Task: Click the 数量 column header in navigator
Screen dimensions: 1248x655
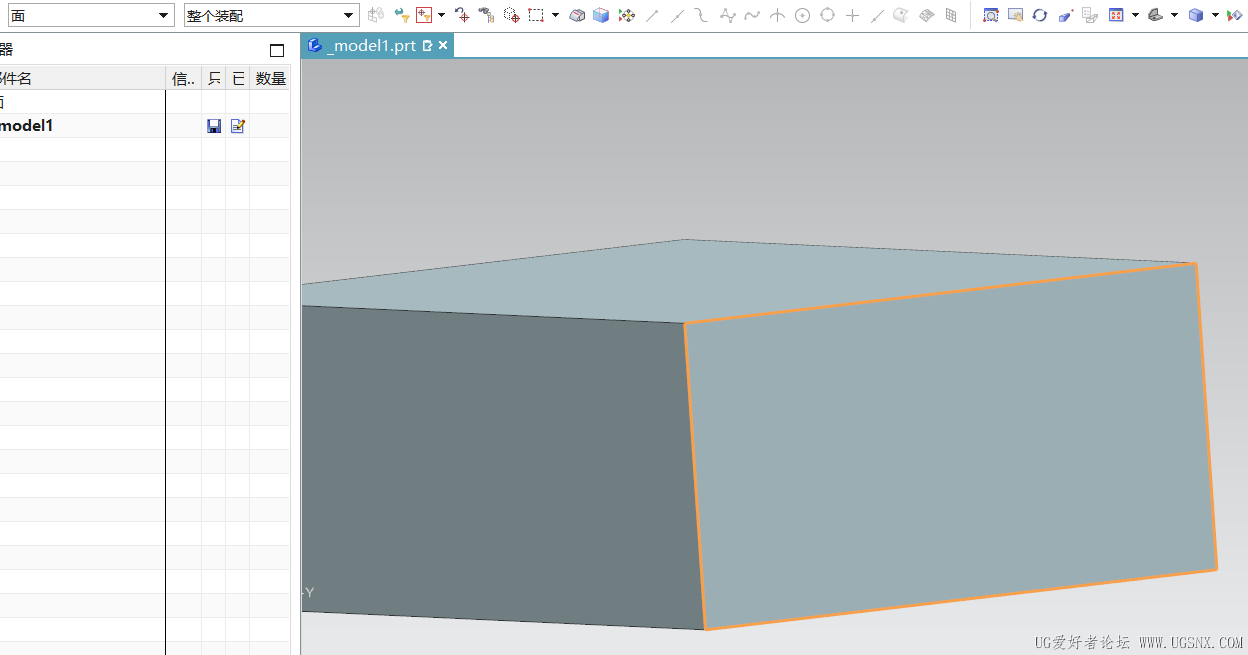Action: pyautogui.click(x=270, y=78)
